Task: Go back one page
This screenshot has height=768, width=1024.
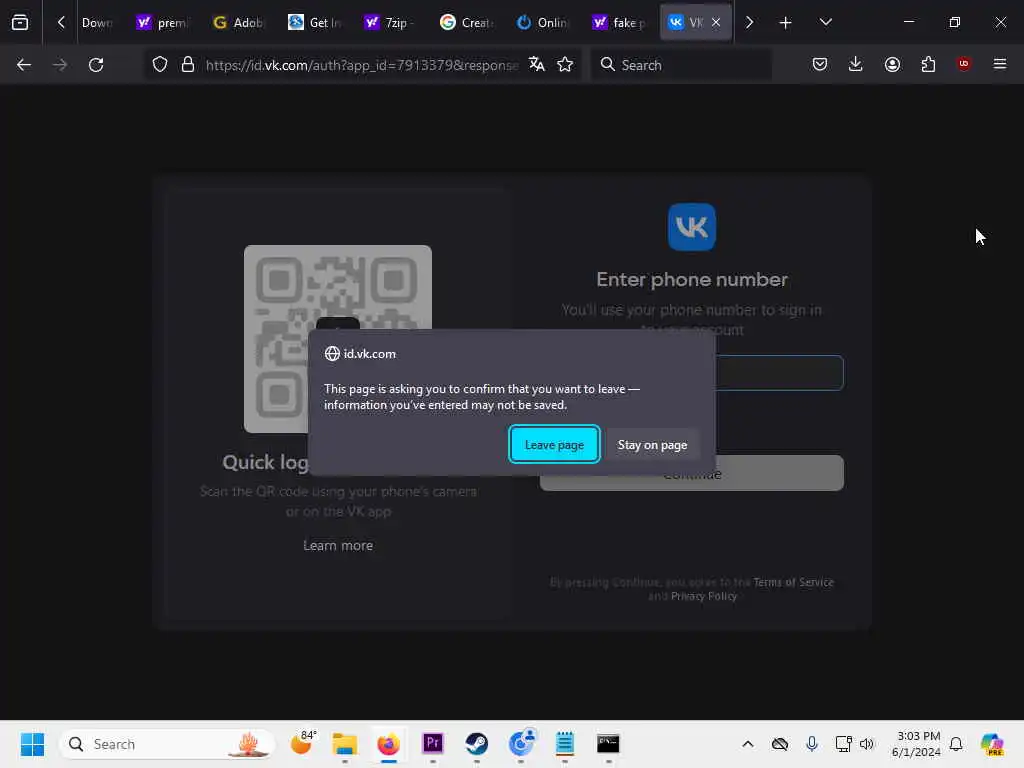Action: 24,65
